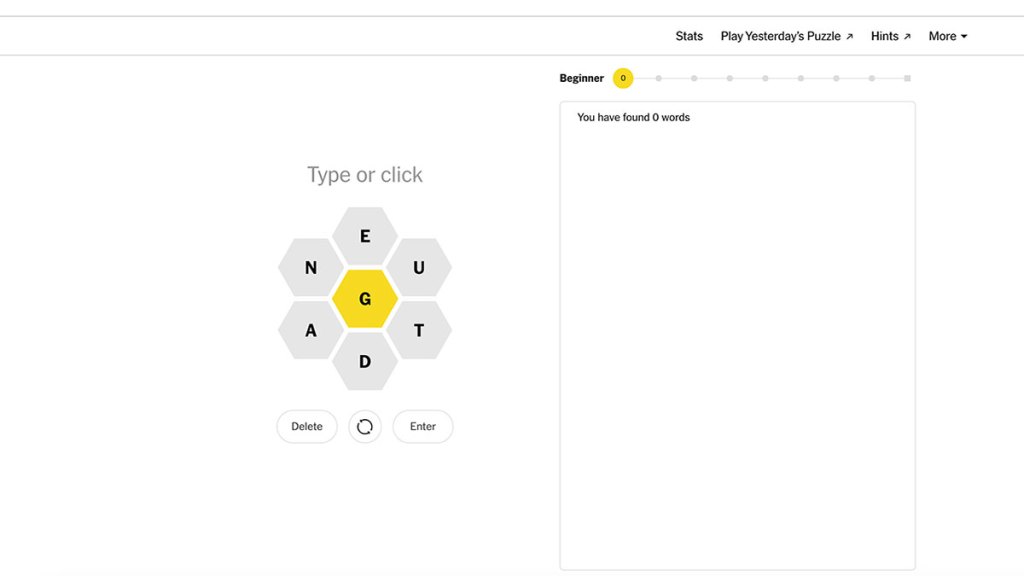This screenshot has width=1024, height=576.
Task: Click the letter D hexagon
Action: (x=365, y=361)
